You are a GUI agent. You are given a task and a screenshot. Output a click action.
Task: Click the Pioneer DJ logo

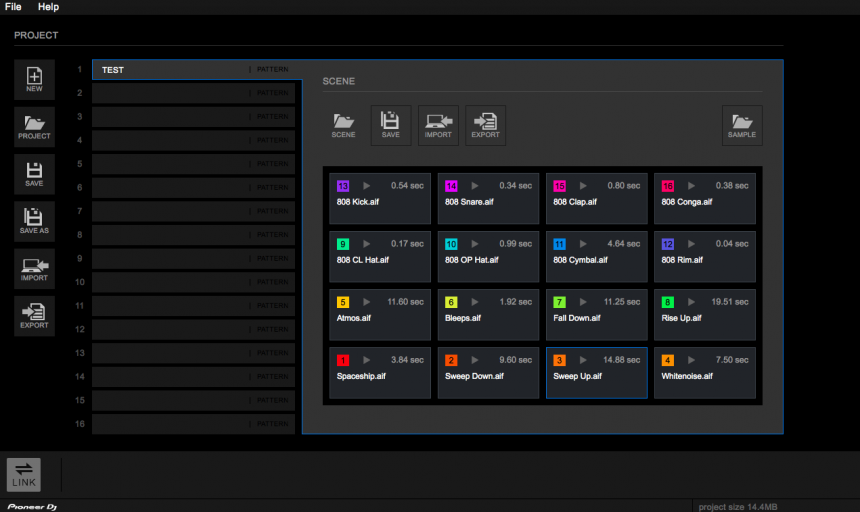32,507
